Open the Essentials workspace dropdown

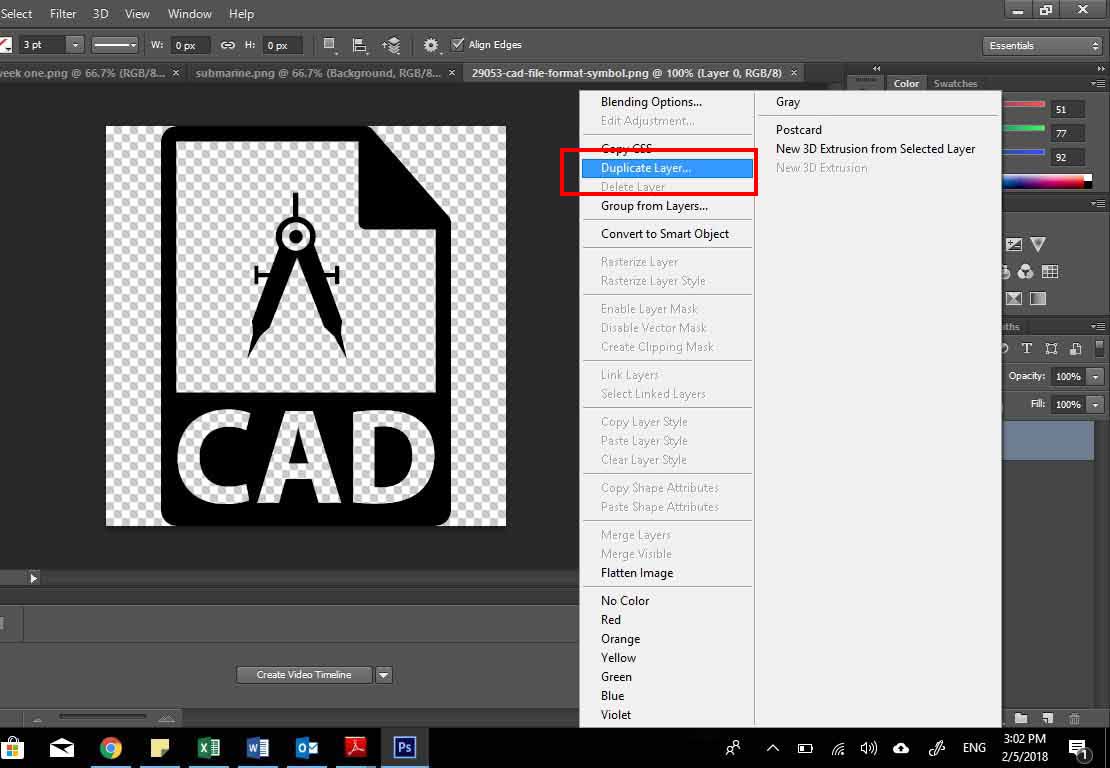point(1043,46)
